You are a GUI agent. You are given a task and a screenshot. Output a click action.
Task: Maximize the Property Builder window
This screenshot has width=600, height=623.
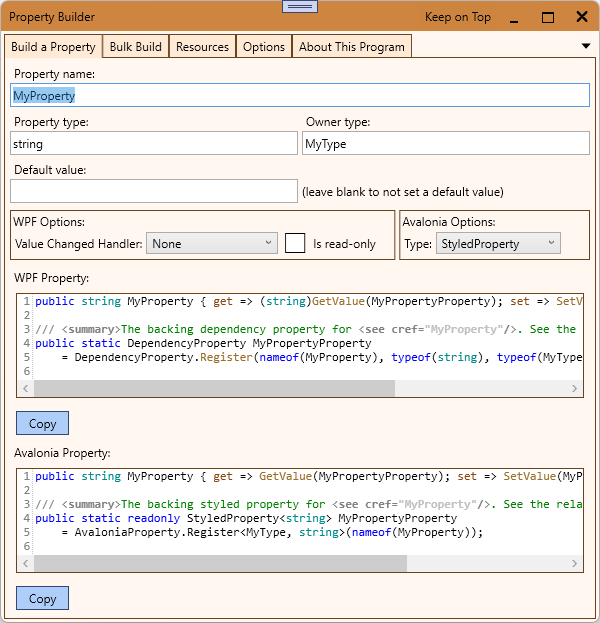548,17
